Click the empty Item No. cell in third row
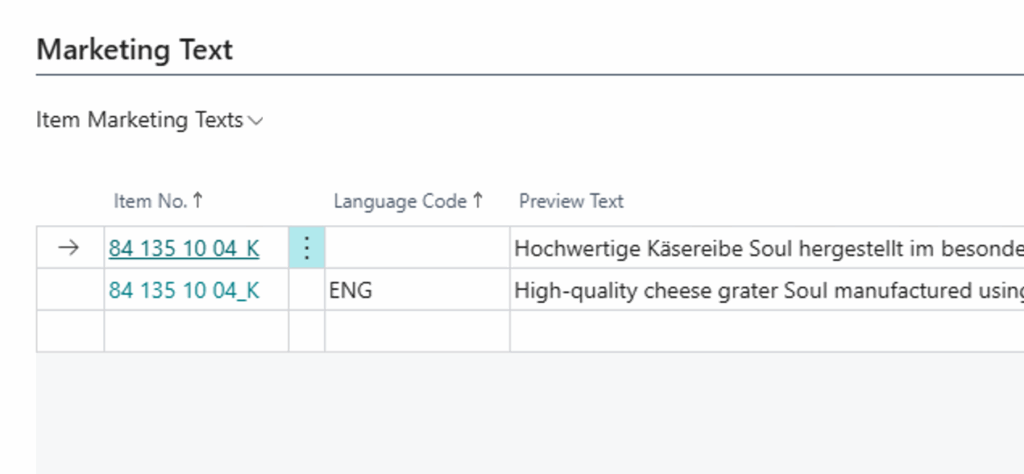This screenshot has width=1024, height=474. (x=196, y=331)
